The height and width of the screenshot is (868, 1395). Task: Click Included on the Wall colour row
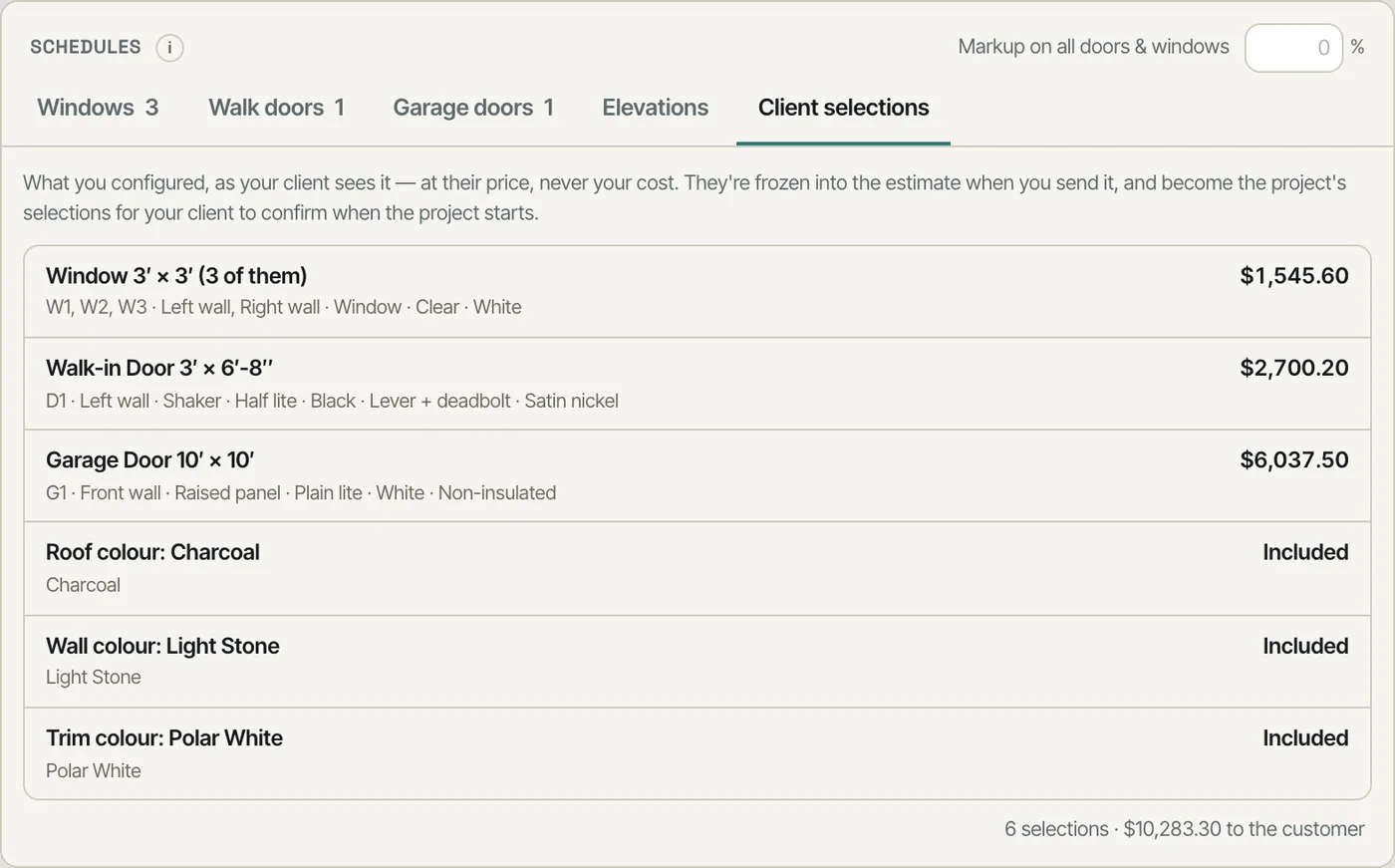pyautogui.click(x=1305, y=646)
